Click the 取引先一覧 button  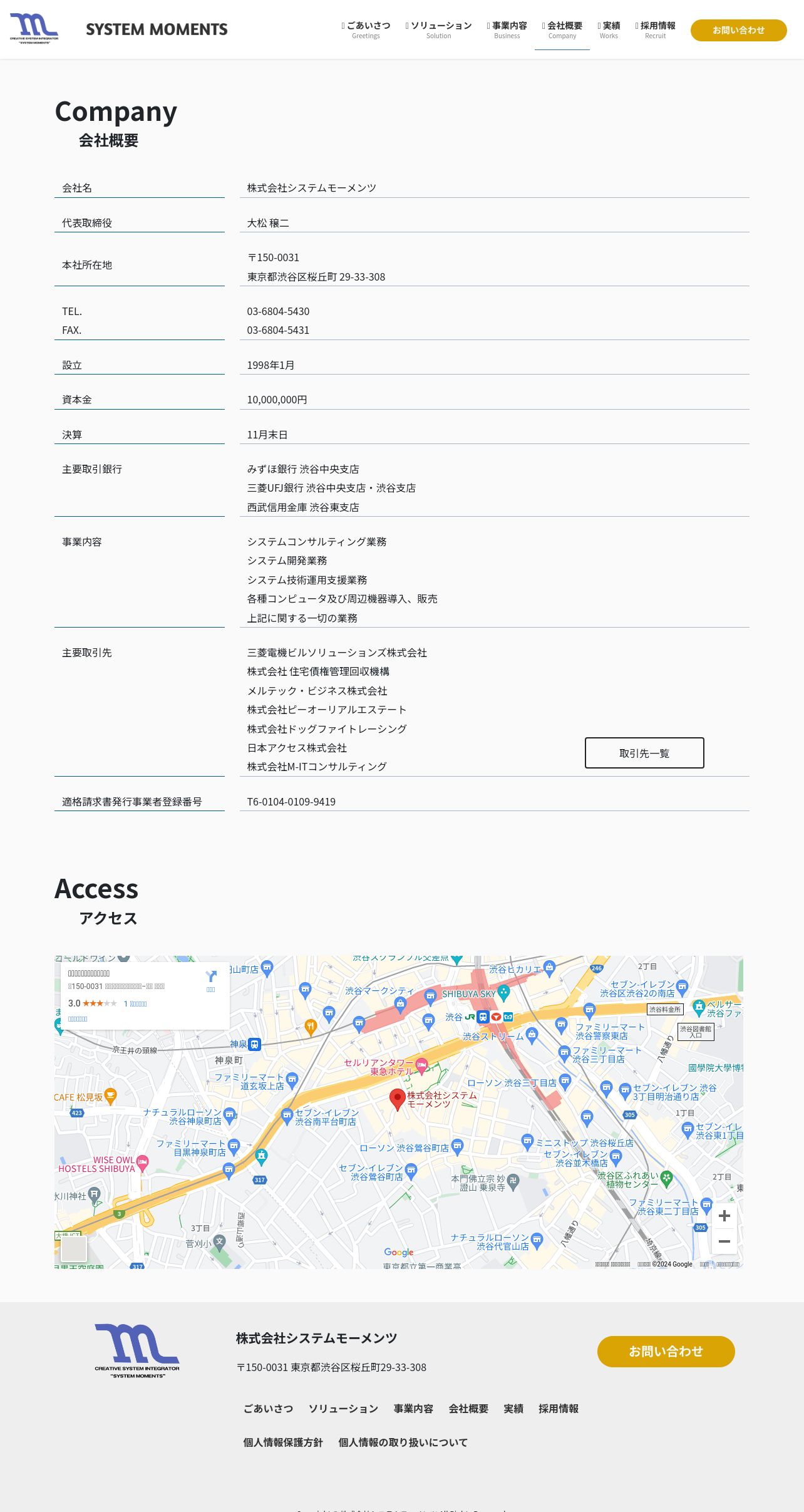(x=644, y=753)
